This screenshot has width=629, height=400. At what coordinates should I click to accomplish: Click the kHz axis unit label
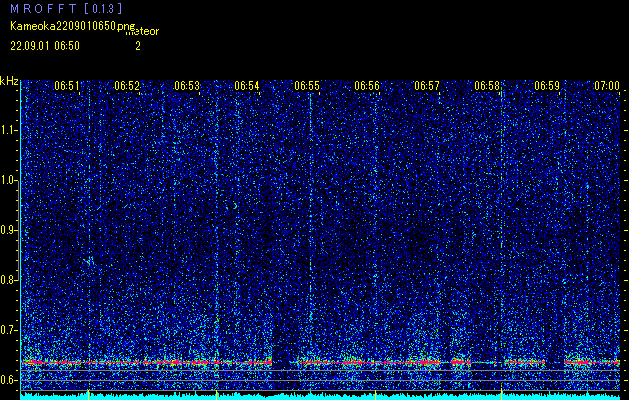click(9, 81)
